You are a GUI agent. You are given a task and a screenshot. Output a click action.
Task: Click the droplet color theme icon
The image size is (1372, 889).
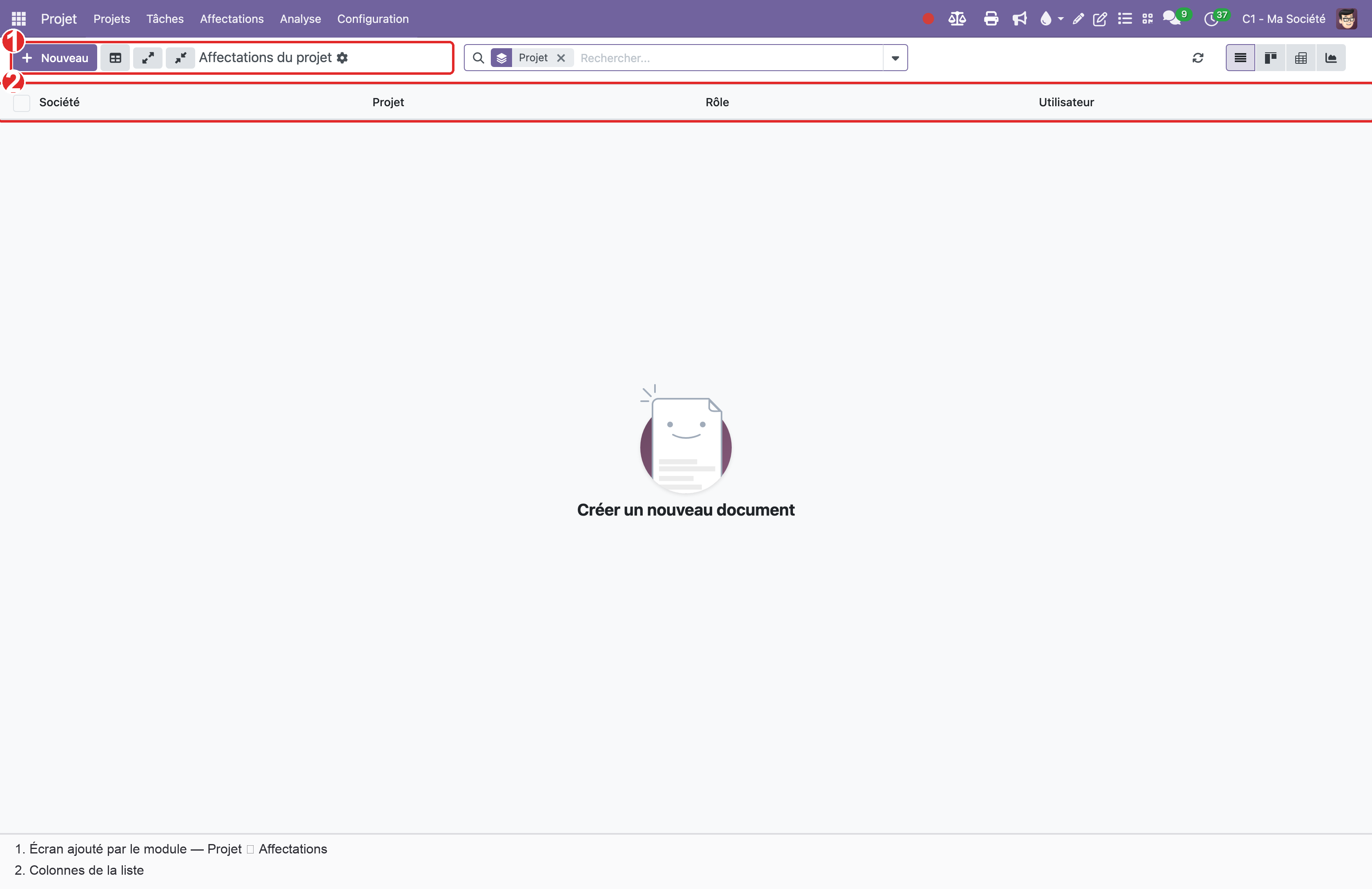coord(1045,19)
